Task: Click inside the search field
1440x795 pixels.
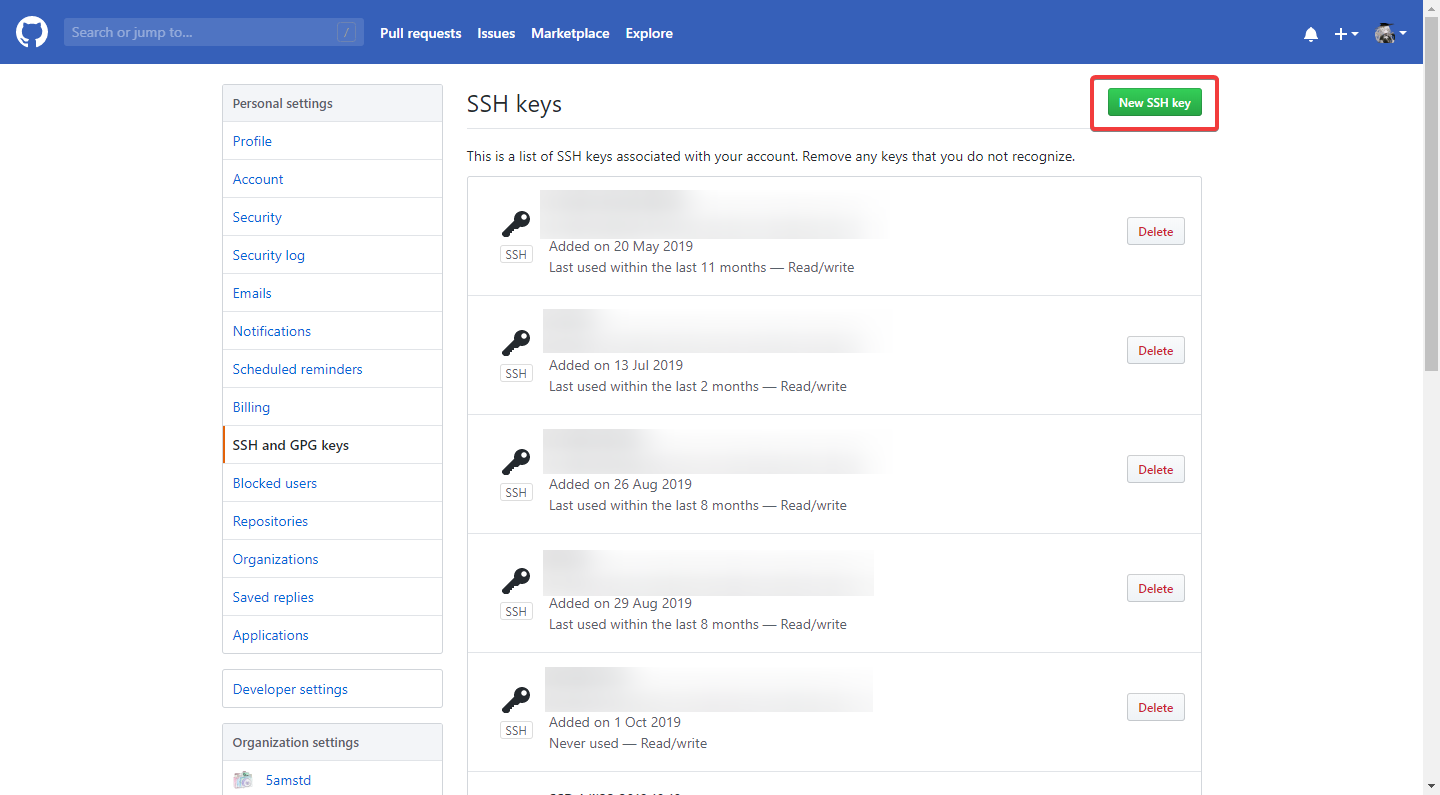Action: [x=200, y=32]
